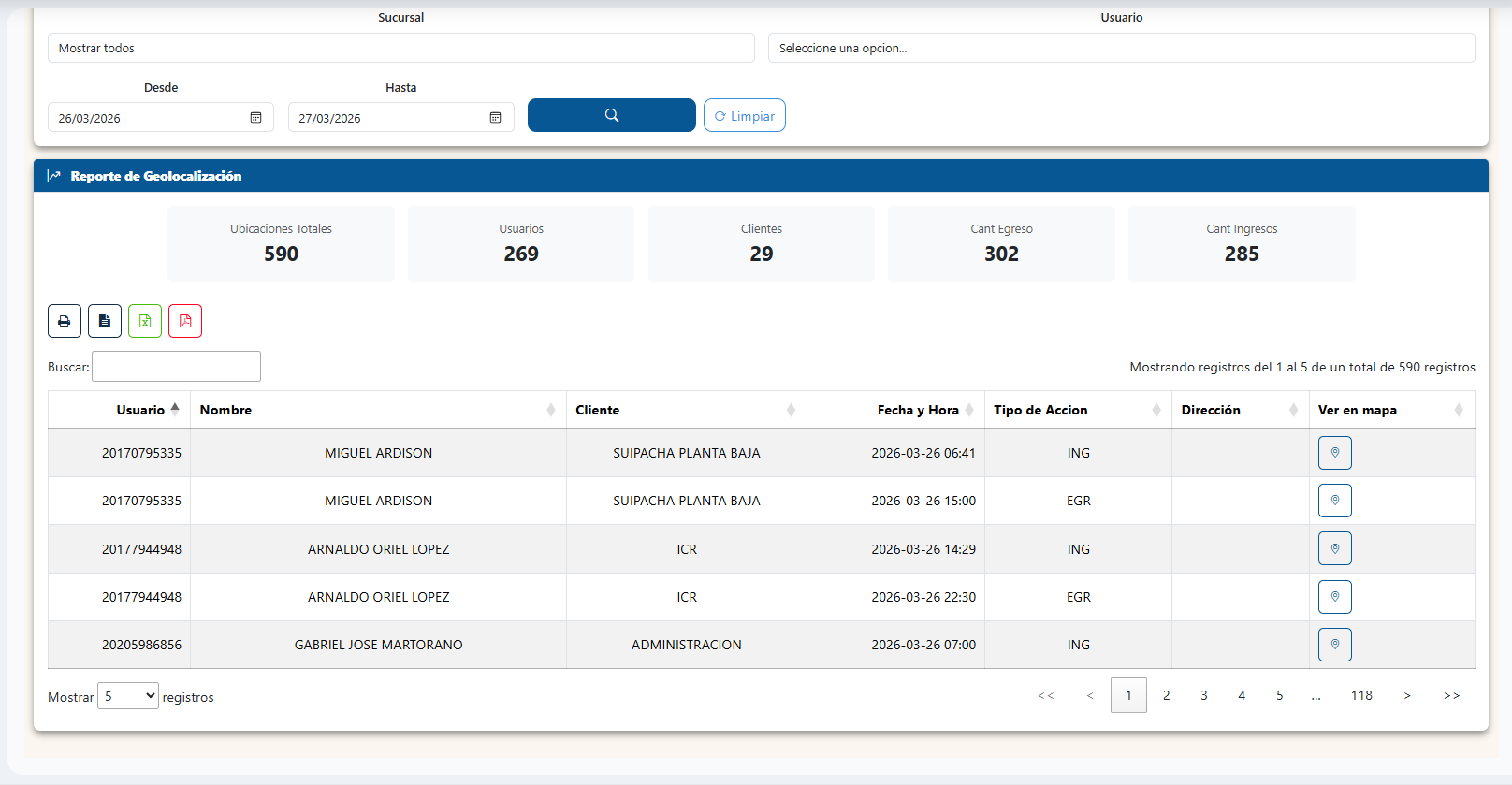Click the last page >> pagination button
Image resolution: width=1512 pixels, height=785 pixels.
pyautogui.click(x=1451, y=695)
